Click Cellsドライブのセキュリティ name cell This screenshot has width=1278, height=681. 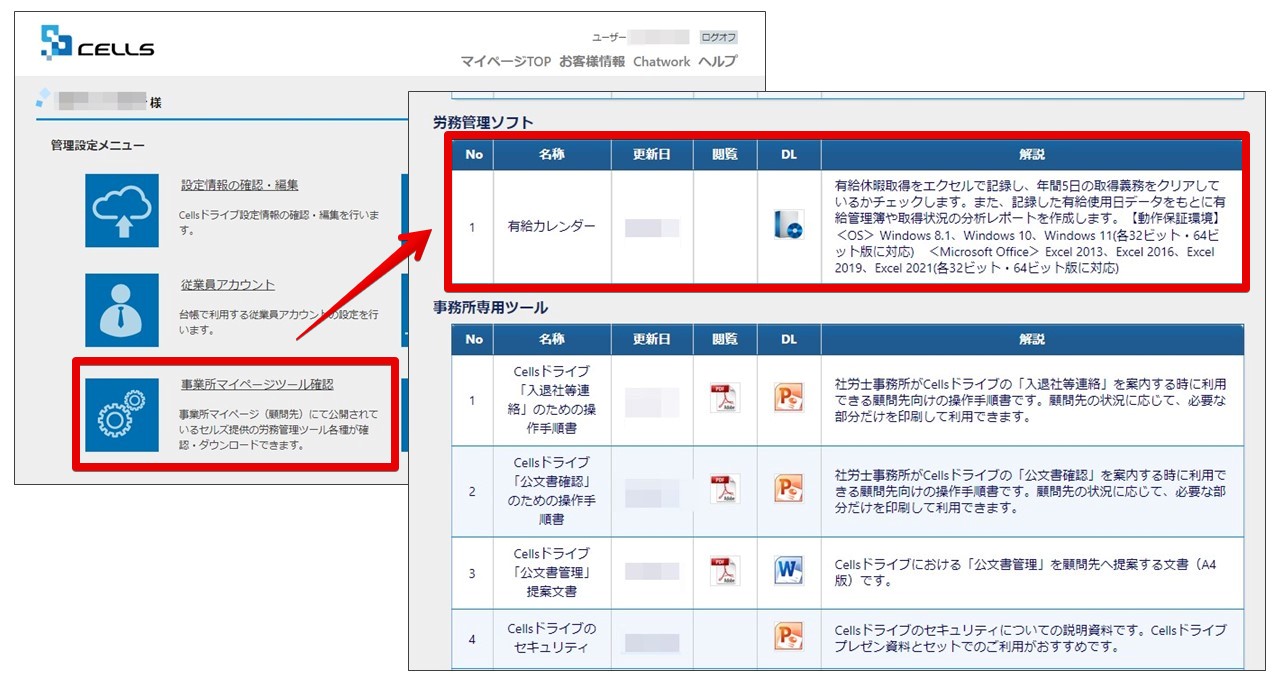[x=552, y=638]
